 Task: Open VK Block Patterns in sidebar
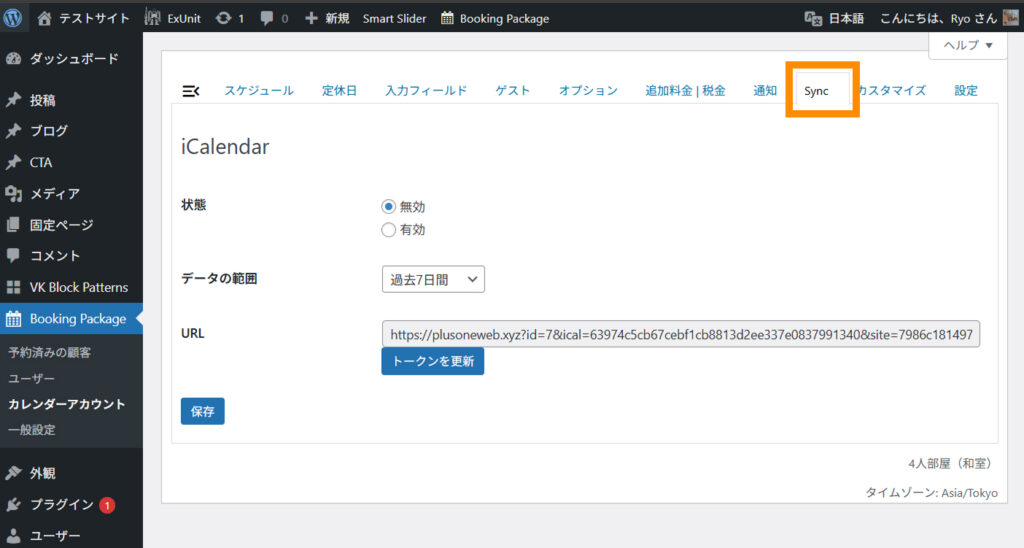(78, 287)
